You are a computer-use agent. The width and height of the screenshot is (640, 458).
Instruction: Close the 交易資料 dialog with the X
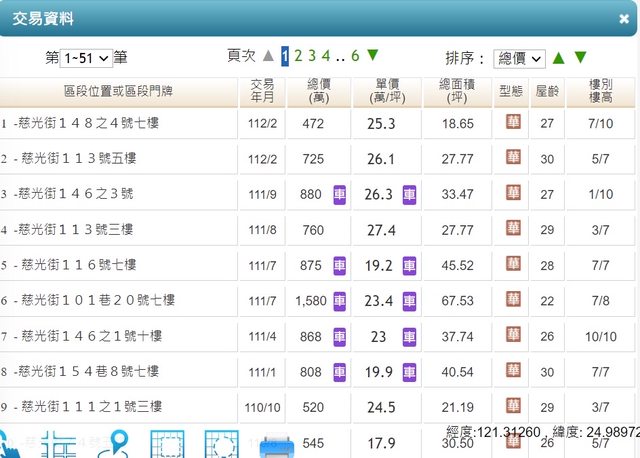click(624, 18)
